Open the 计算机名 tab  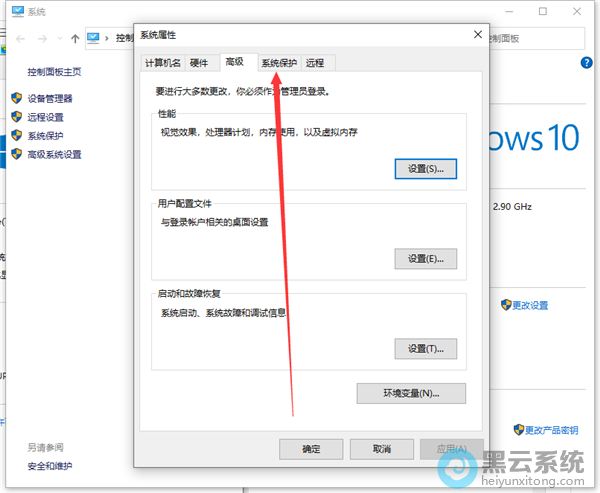click(163, 62)
